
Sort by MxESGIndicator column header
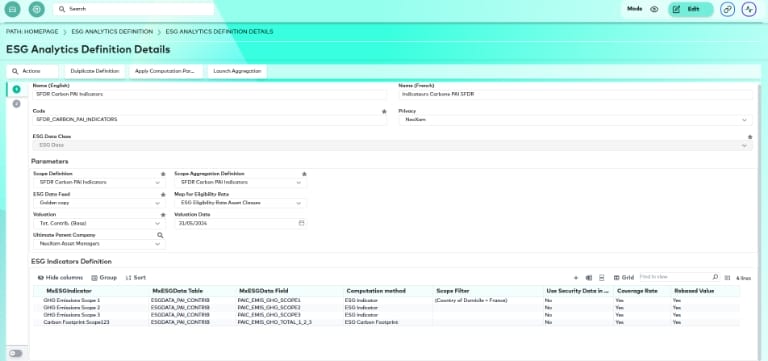click(x=69, y=291)
